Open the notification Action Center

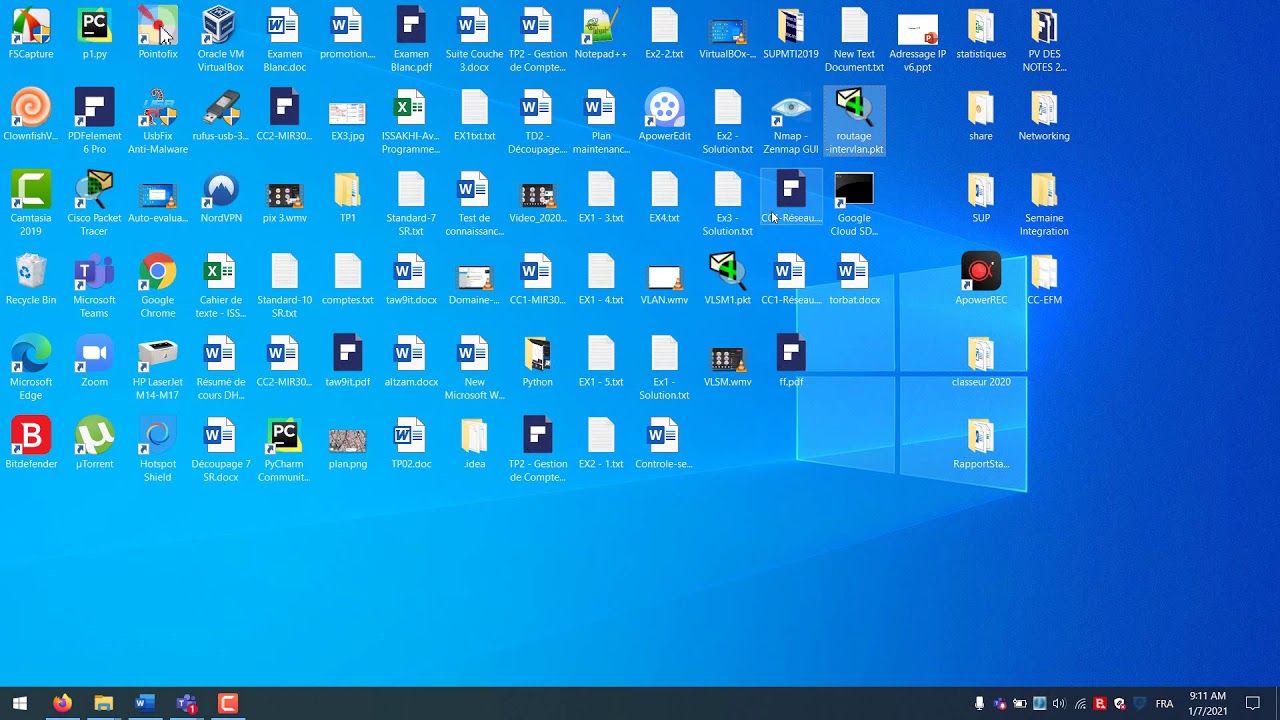(1252, 703)
